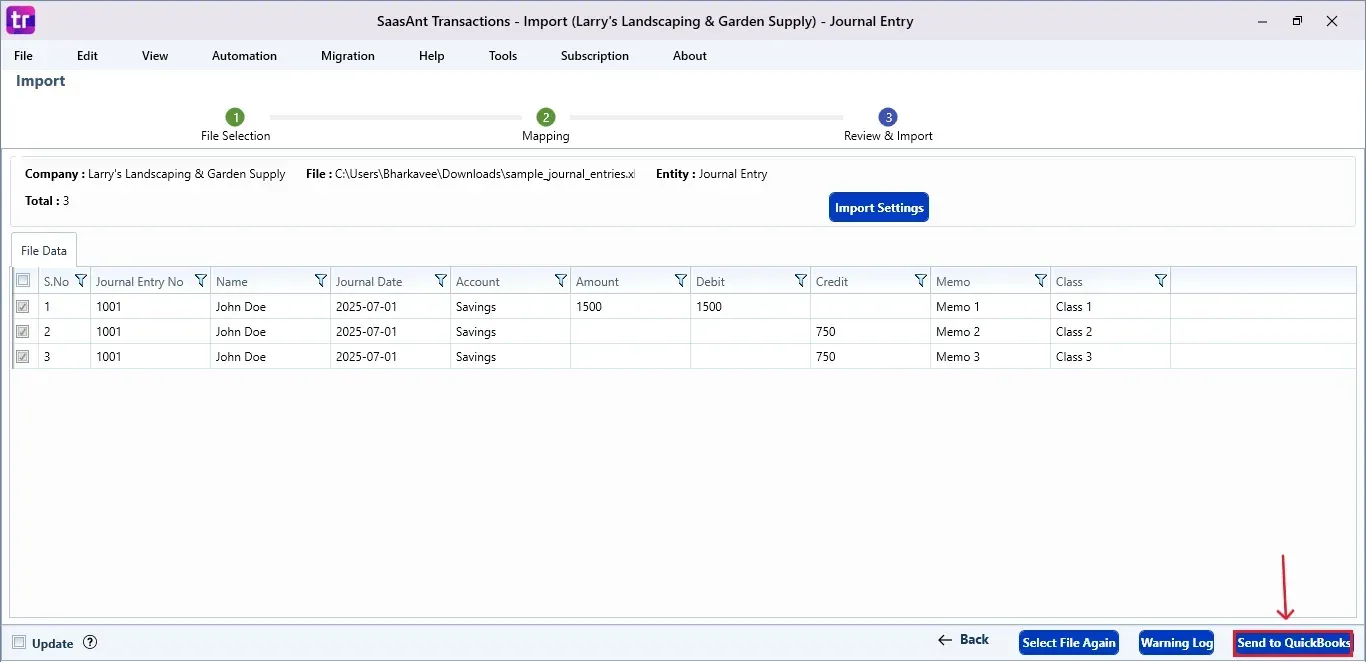Viewport: 1366px width, 662px height.
Task: Select the Credit 750 cell in row 2
Action: coord(870,331)
